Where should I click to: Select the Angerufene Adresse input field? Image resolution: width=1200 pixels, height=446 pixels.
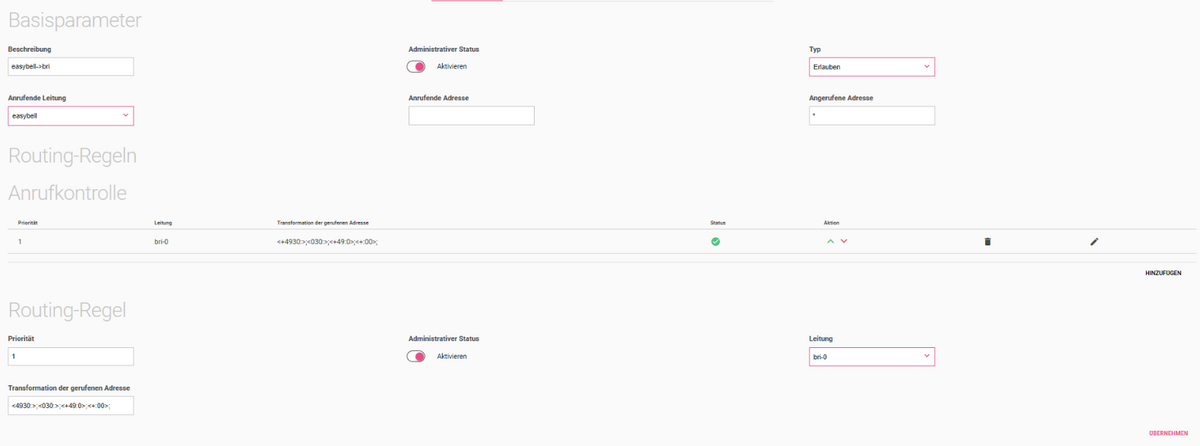click(871, 116)
